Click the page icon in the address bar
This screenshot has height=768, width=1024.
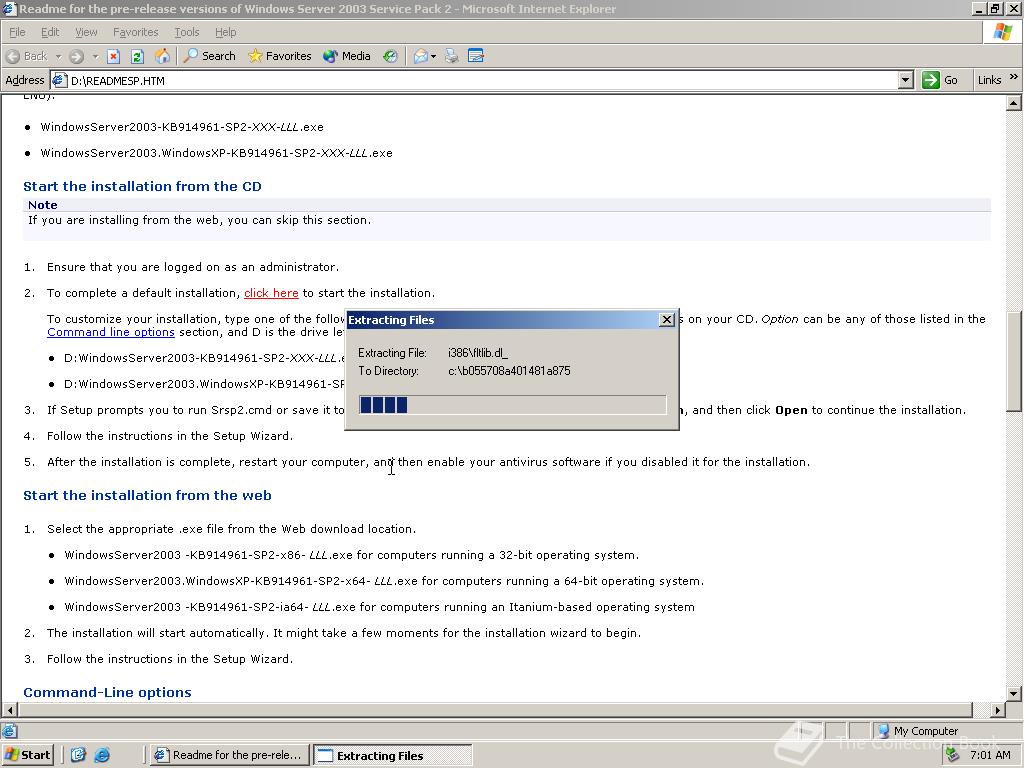[60, 80]
